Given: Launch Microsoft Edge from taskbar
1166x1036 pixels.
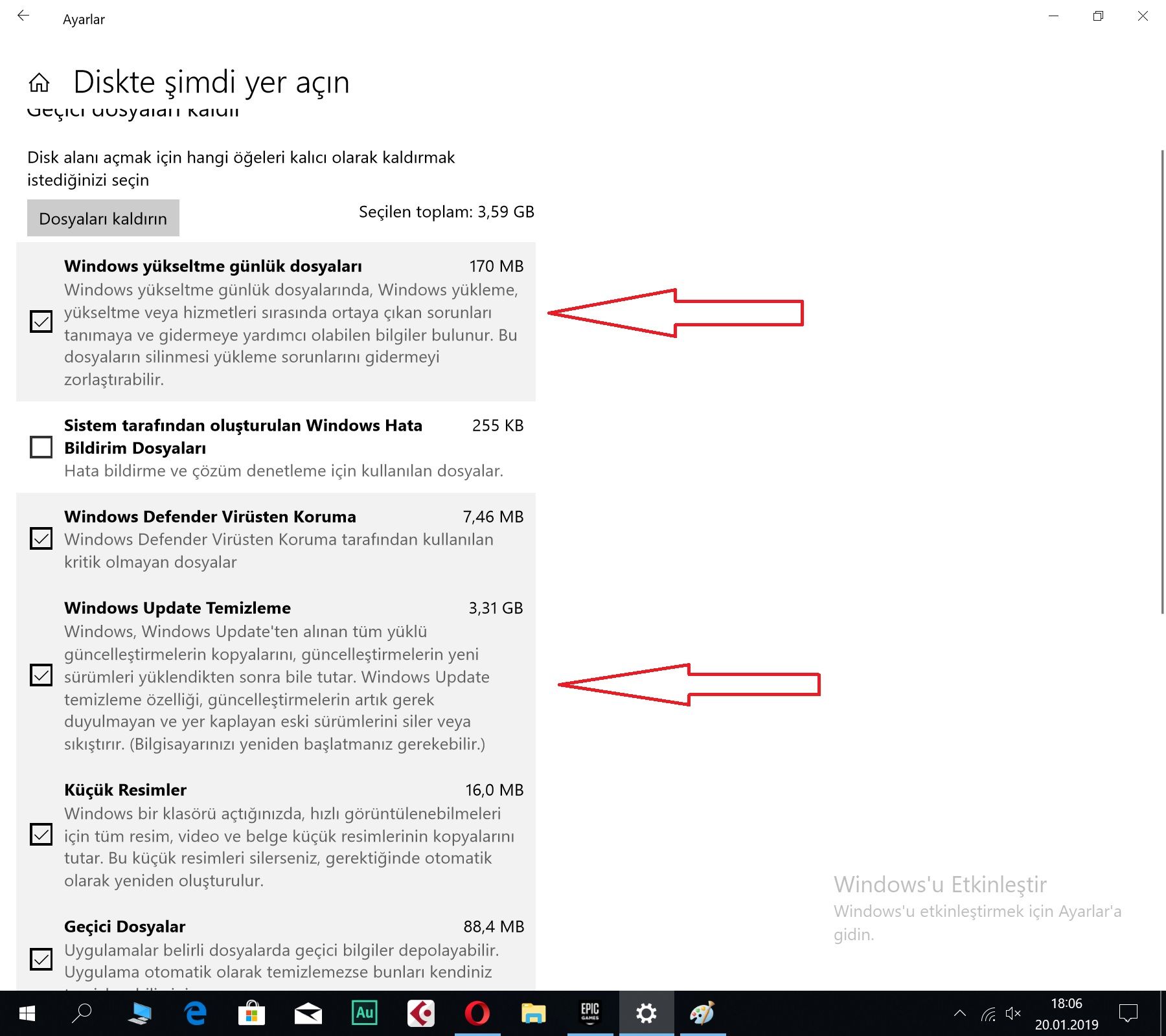Looking at the screenshot, I should point(195,1013).
